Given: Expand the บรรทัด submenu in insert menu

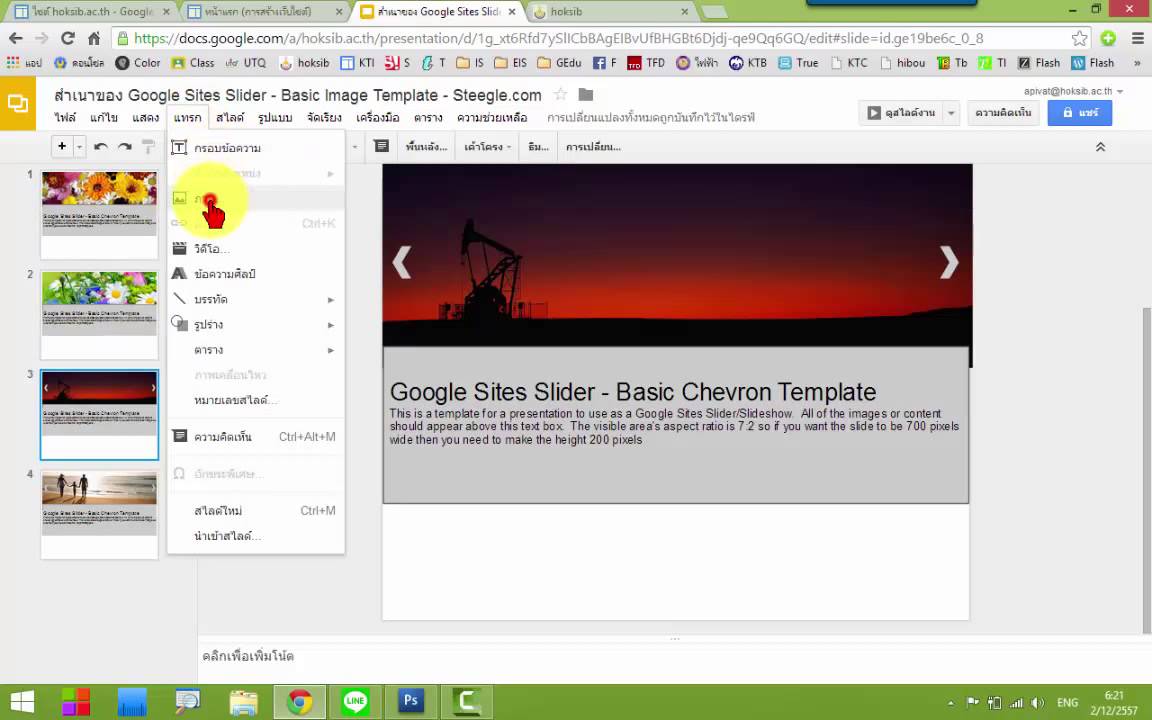Looking at the screenshot, I should [x=255, y=300].
